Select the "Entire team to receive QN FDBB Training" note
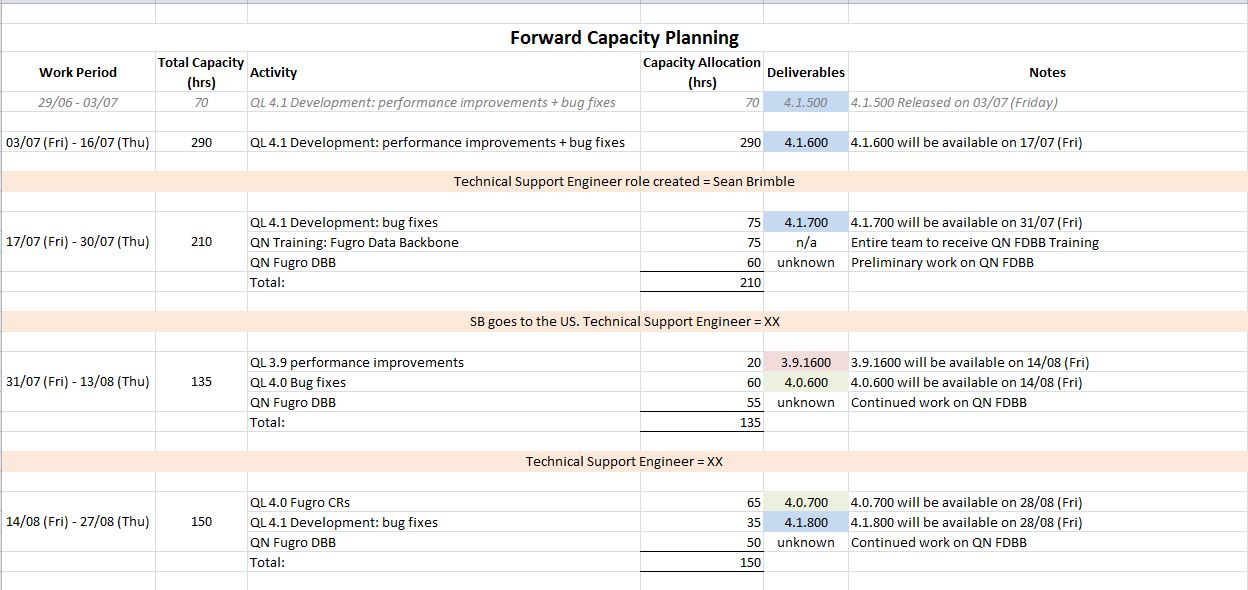 (x=974, y=242)
